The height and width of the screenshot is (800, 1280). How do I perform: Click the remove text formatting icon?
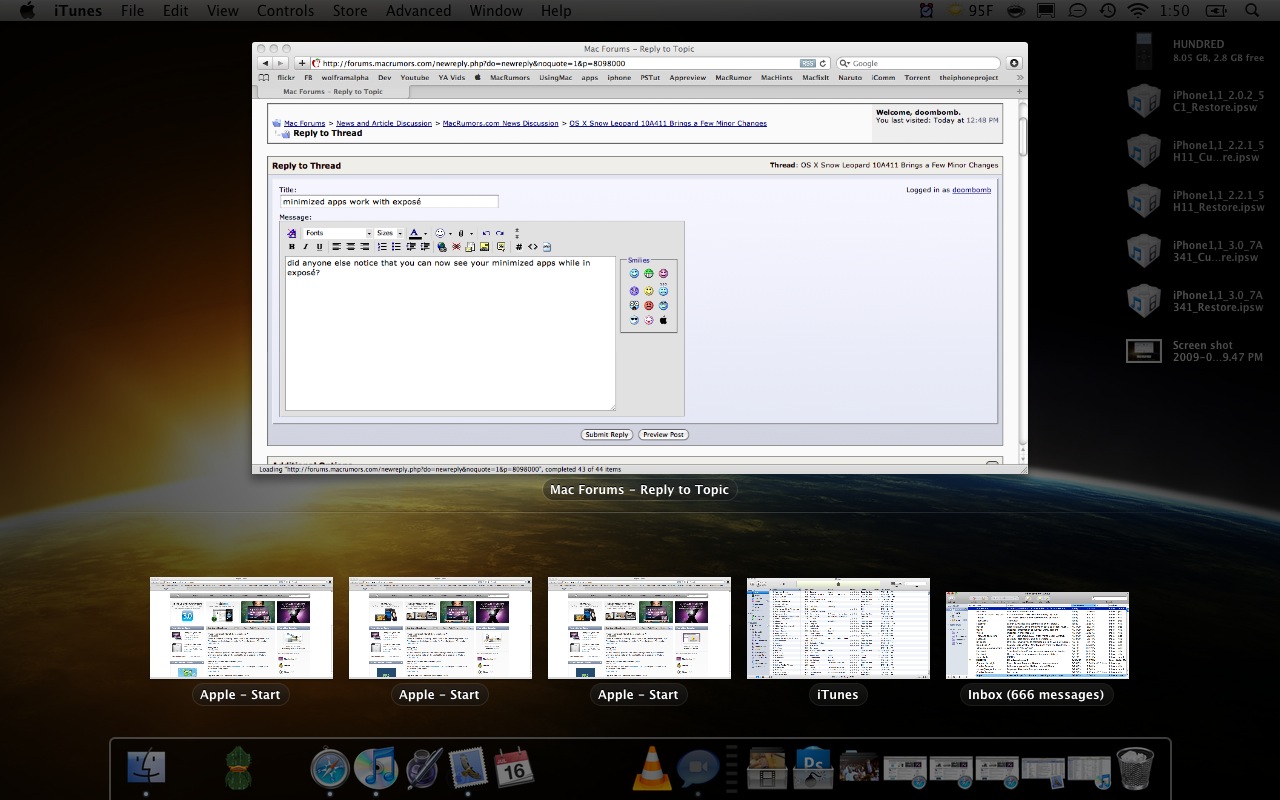click(292, 233)
